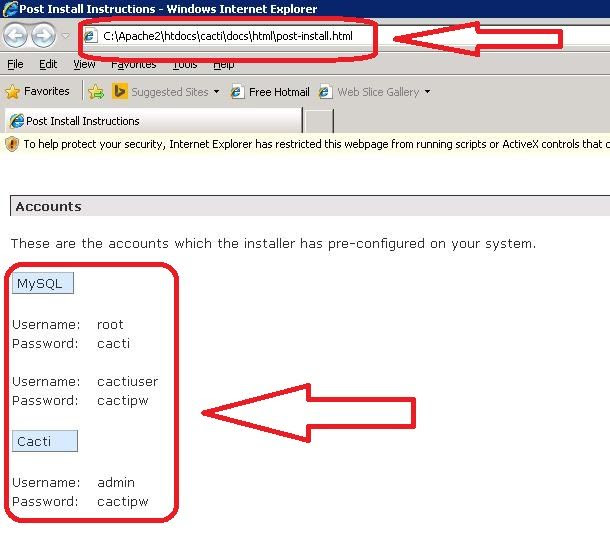The height and width of the screenshot is (556, 610).
Task: Click the security information bar message
Action: 316,144
